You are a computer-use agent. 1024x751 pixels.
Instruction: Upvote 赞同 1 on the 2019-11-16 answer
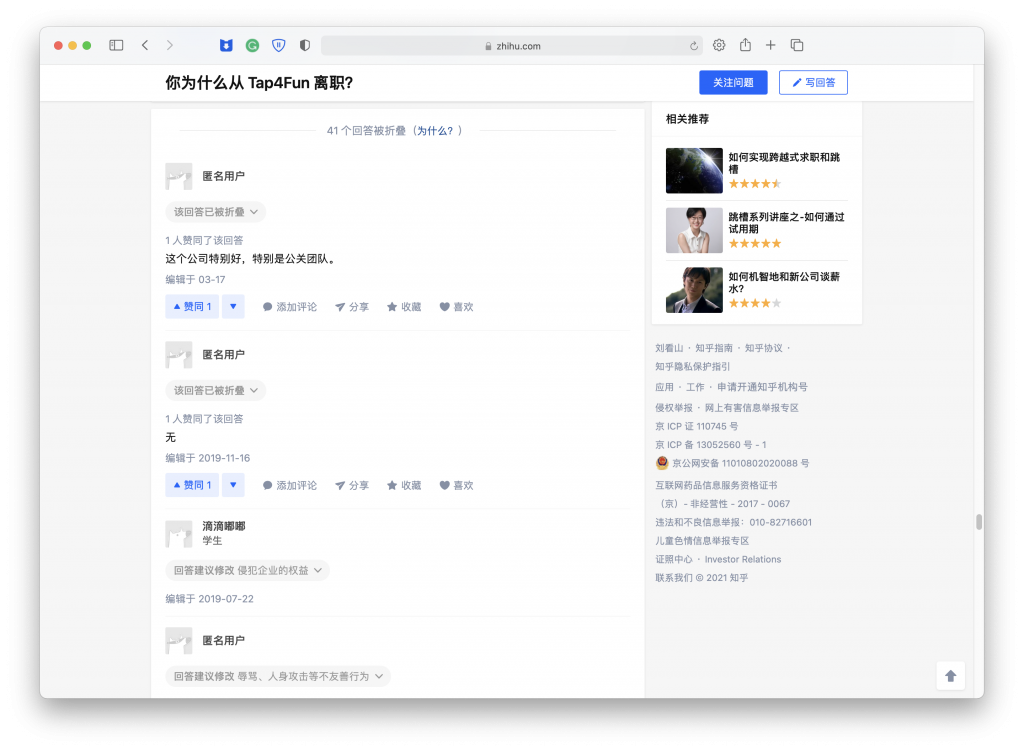[x=192, y=485]
